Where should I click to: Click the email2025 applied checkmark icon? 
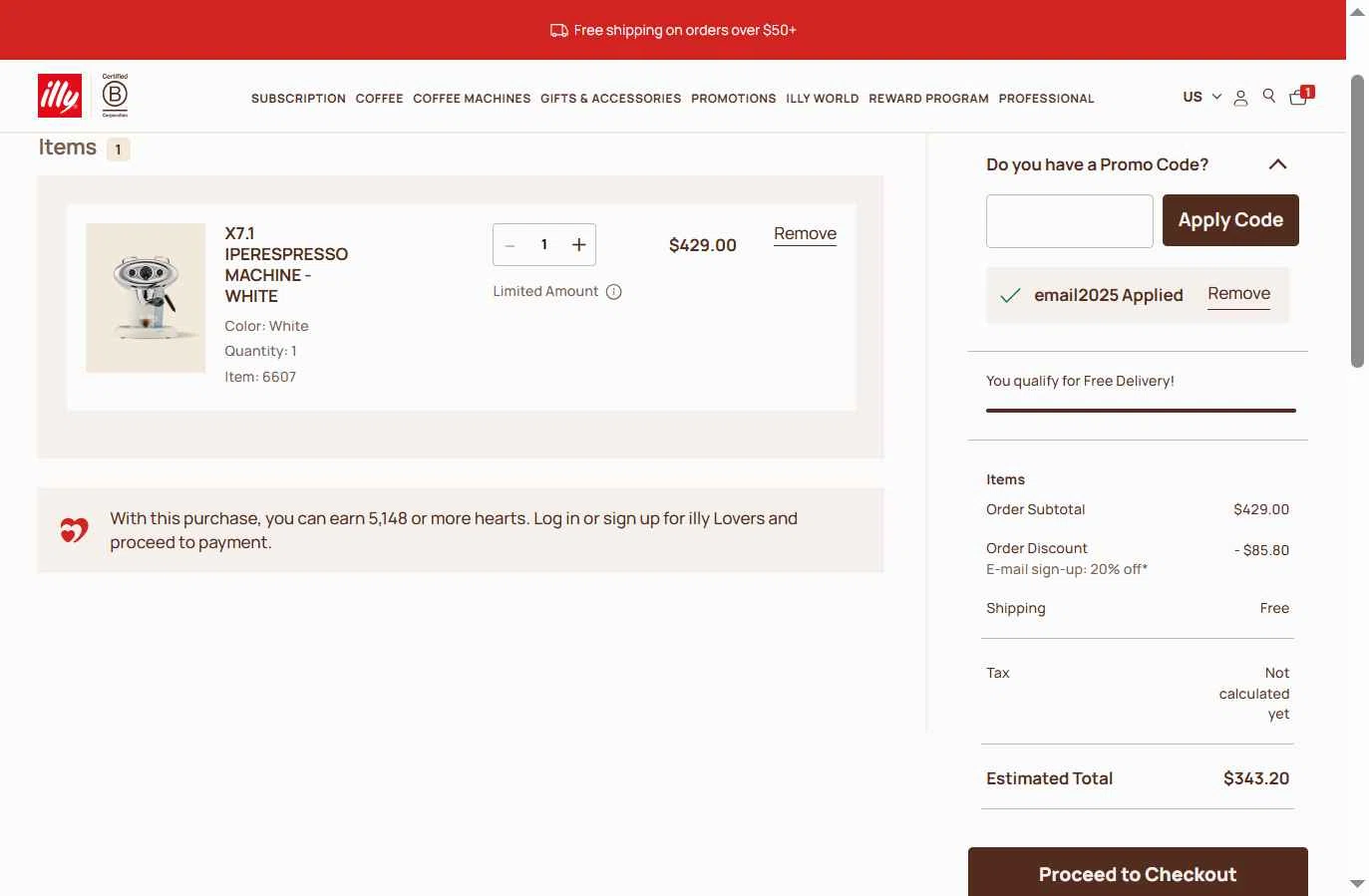(x=1010, y=295)
